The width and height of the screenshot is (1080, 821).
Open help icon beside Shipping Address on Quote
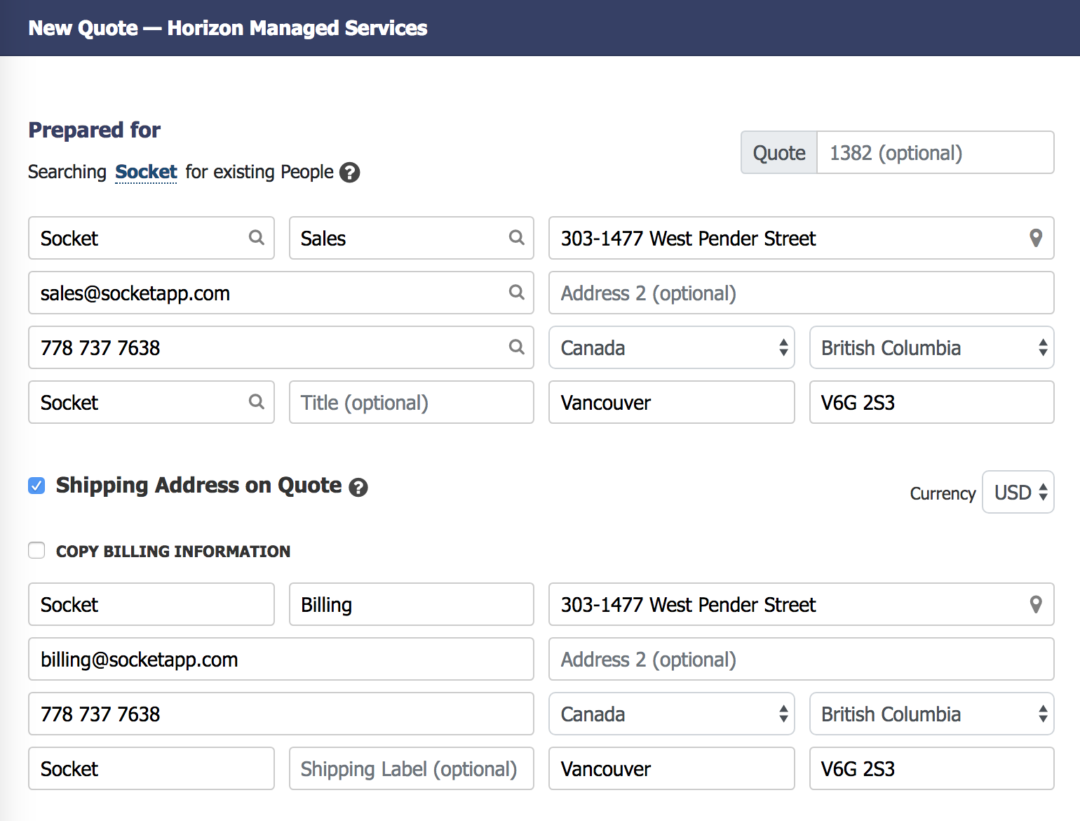tap(358, 488)
